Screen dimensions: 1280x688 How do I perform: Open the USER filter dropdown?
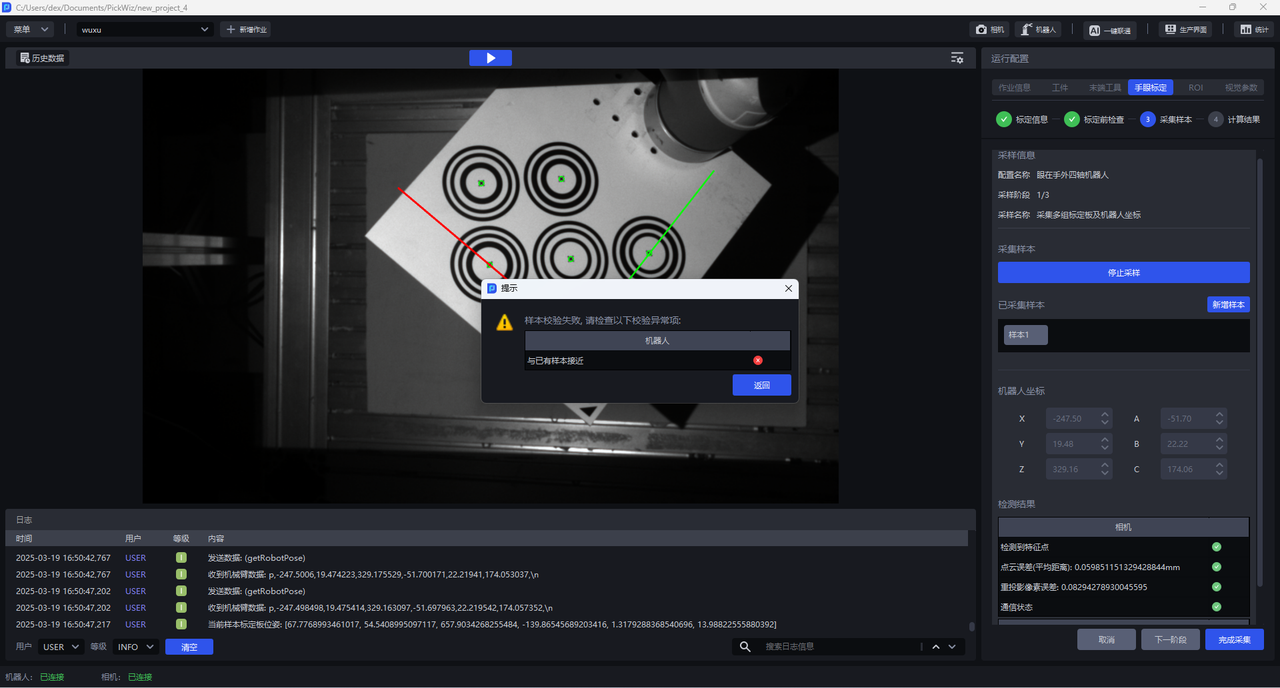click(62, 647)
